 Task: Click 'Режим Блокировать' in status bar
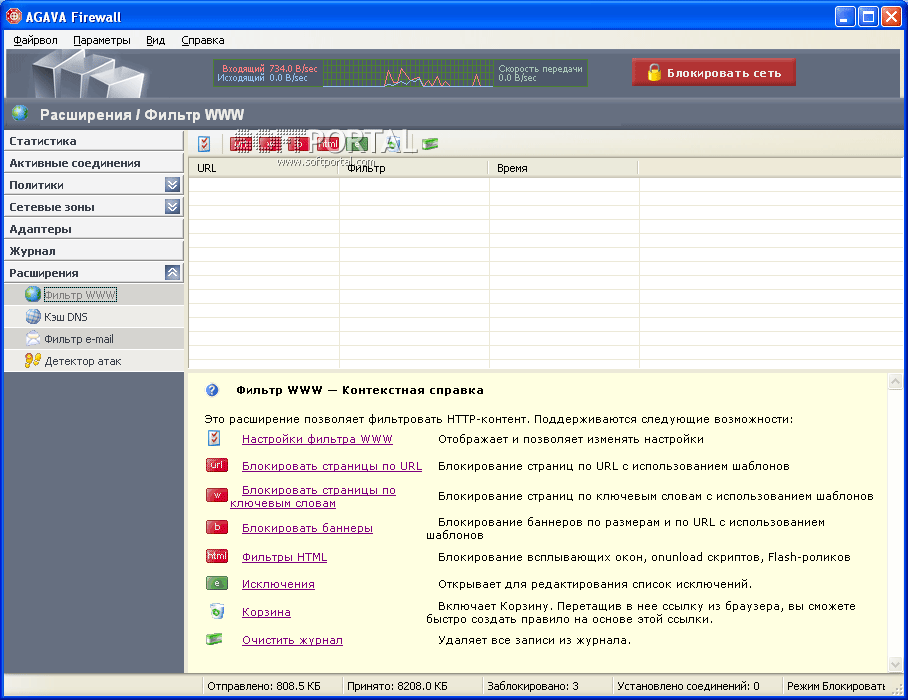click(836, 686)
